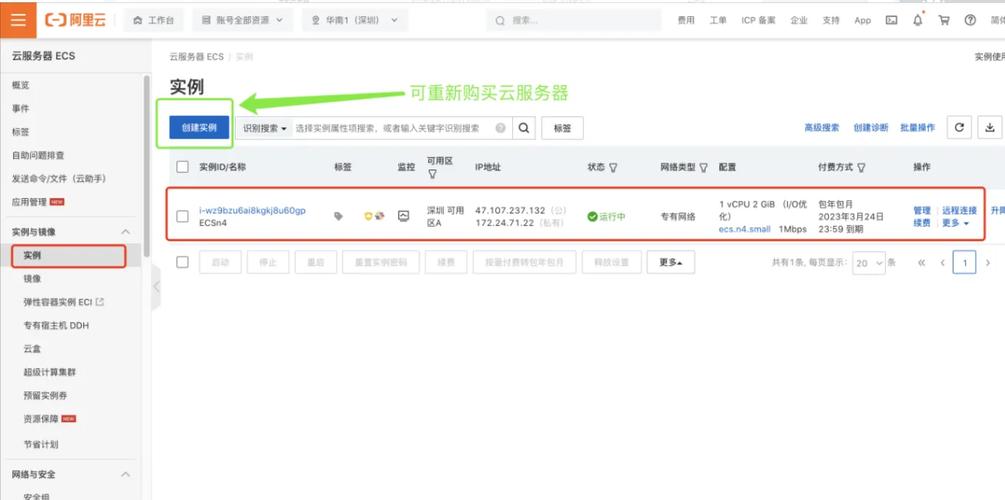Refresh the instance list
The image size is (1005, 500).
pyautogui.click(x=959, y=128)
